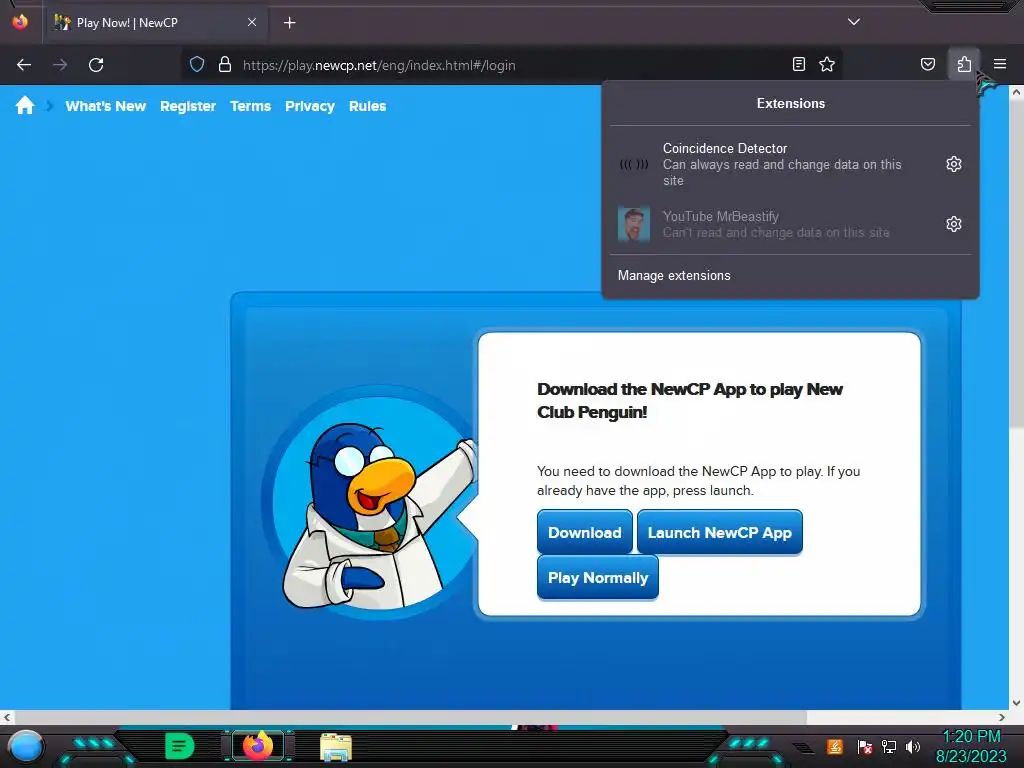Image resolution: width=1024 pixels, height=768 pixels.
Task: Click the Play Normally button
Action: click(598, 577)
